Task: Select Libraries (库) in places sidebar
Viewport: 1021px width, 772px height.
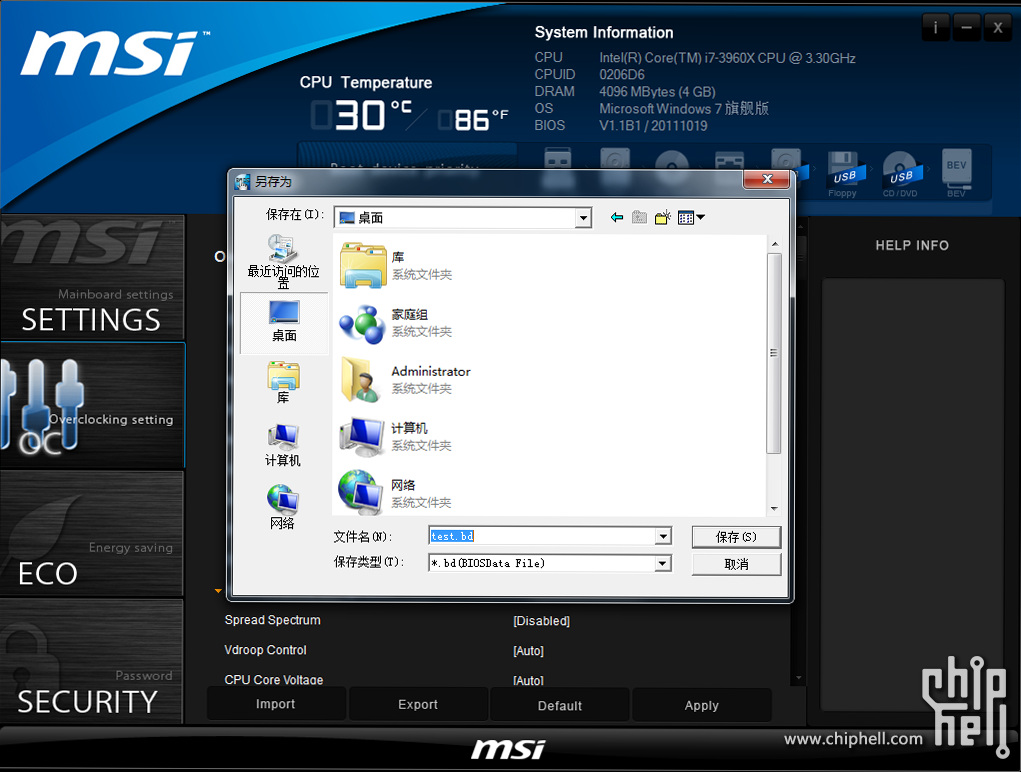Action: click(x=283, y=383)
